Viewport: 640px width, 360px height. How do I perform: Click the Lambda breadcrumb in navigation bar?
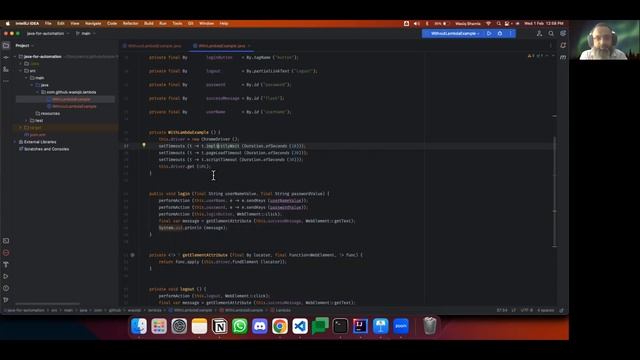(281, 310)
